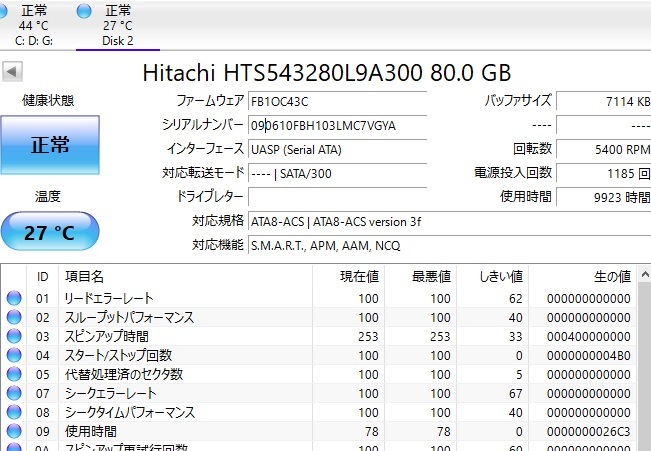Click status orb for attribute 02
Image resolution: width=651 pixels, height=451 pixels.
point(14,317)
